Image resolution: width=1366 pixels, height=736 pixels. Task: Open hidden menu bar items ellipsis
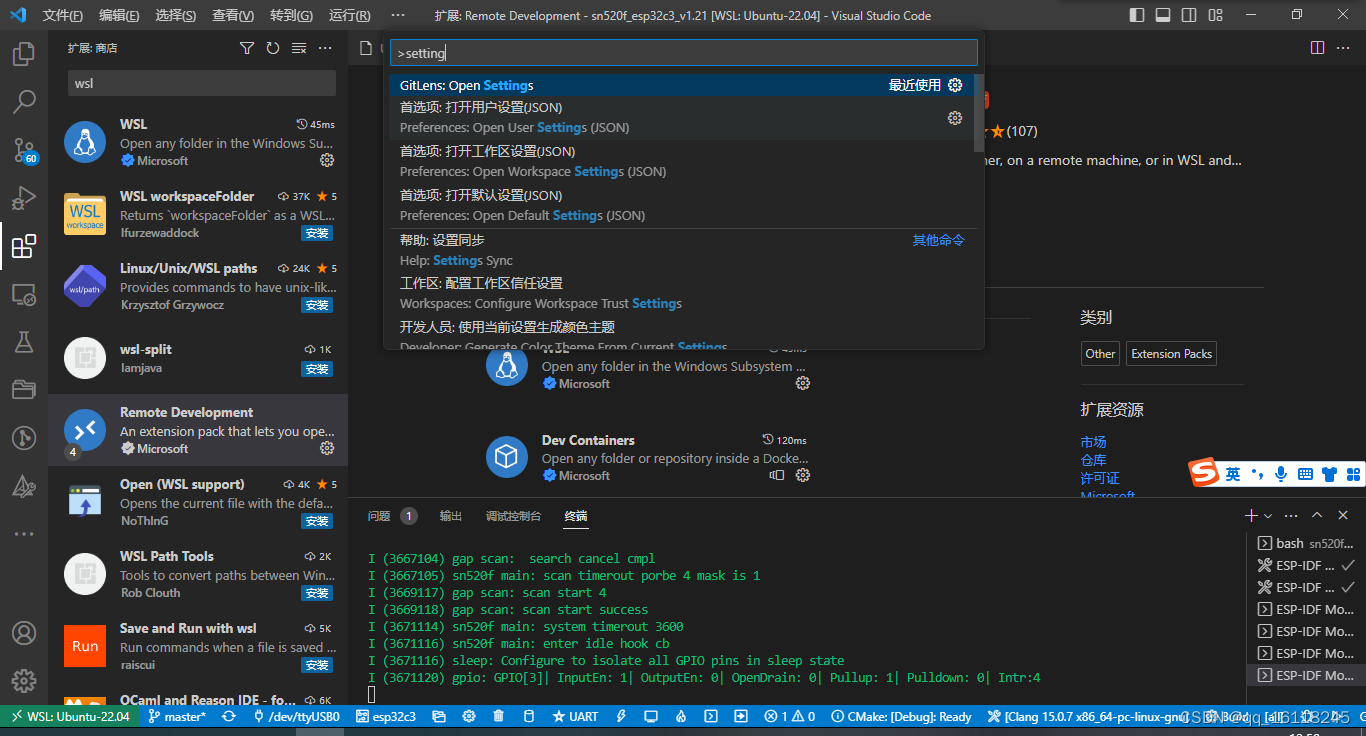[x=398, y=15]
